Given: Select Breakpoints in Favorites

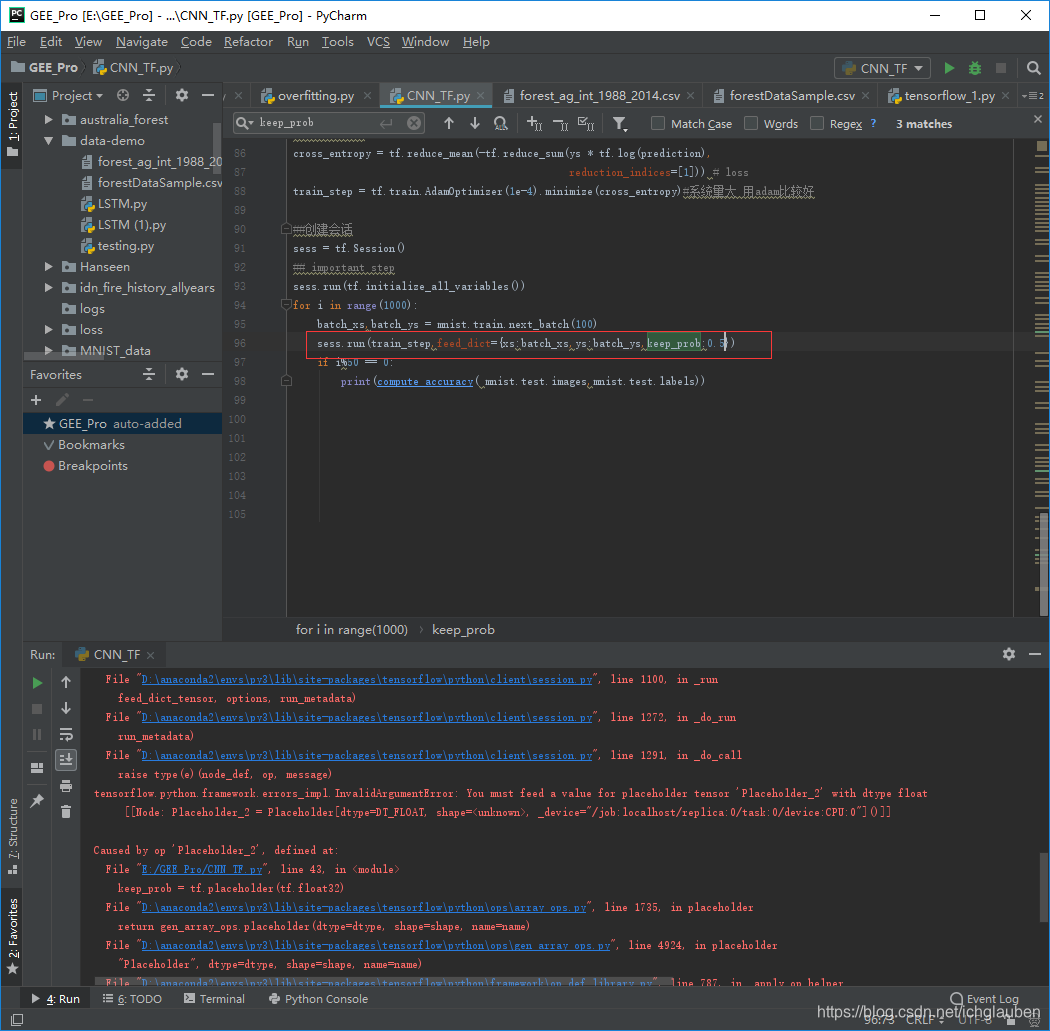Looking at the screenshot, I should pos(85,466).
